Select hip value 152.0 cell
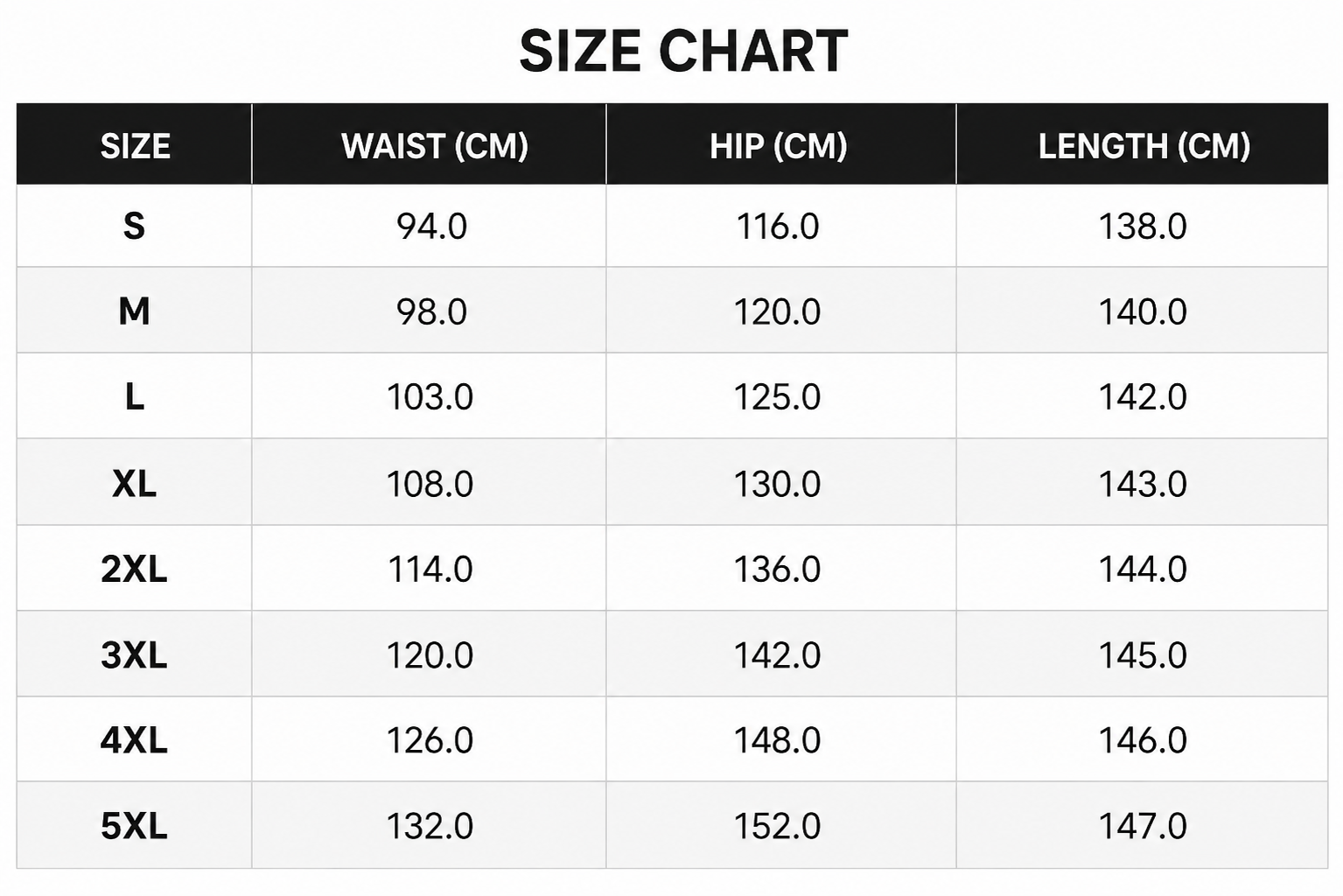The image size is (1343, 896). (777, 826)
